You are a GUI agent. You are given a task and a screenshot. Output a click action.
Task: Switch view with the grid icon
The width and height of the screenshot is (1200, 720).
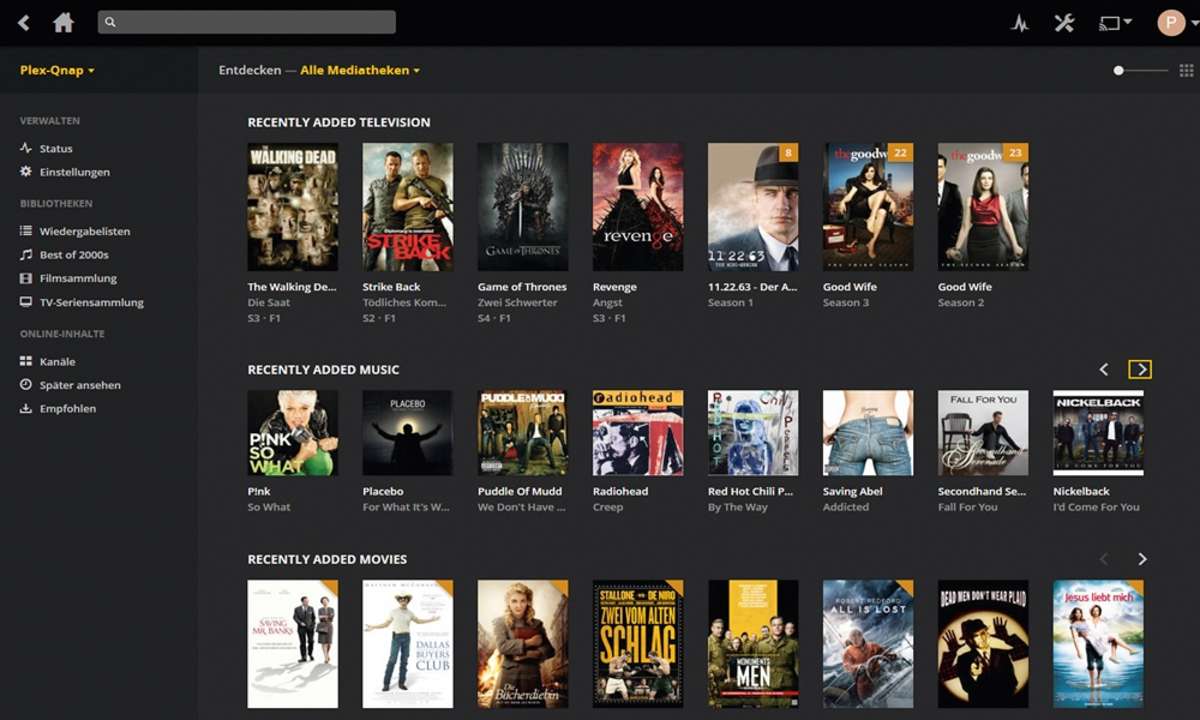[1186, 71]
